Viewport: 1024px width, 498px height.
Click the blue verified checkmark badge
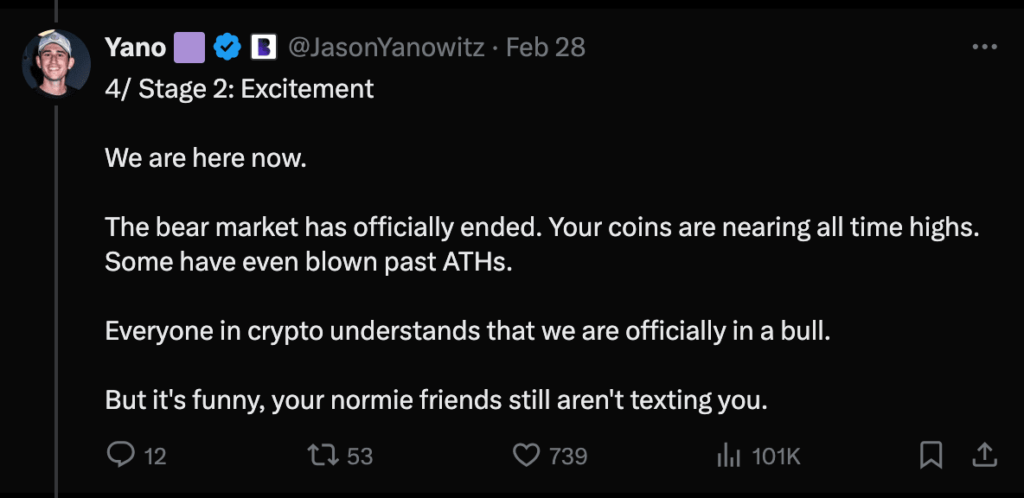pyautogui.click(x=227, y=47)
